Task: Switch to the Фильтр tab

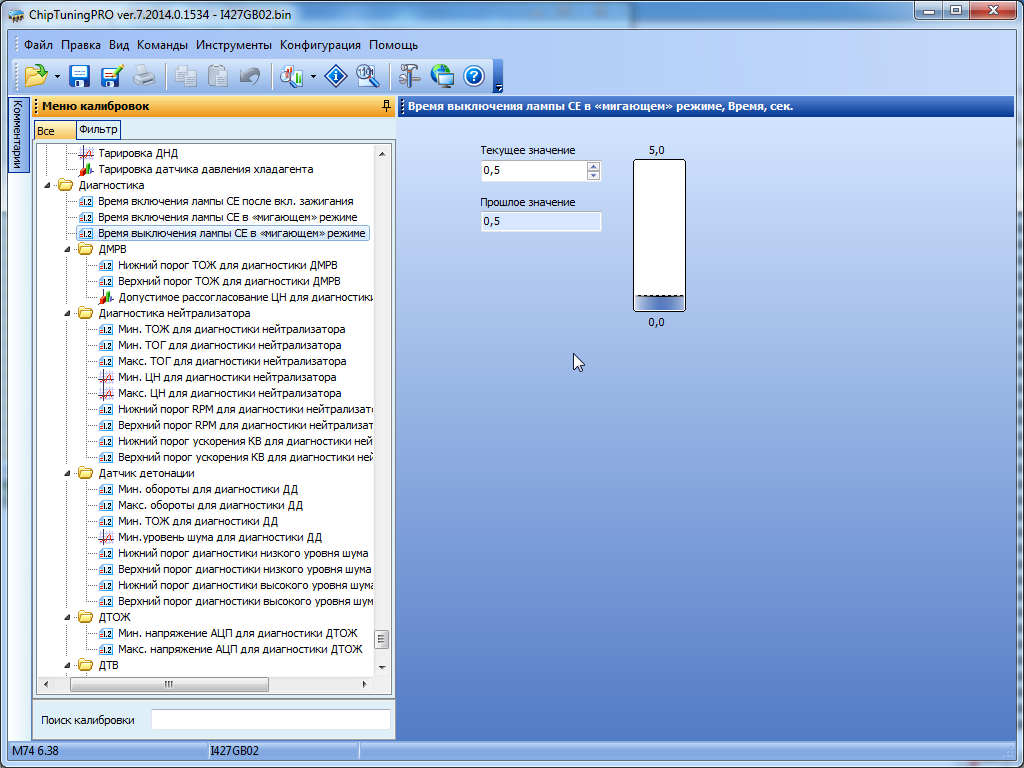Action: (98, 130)
